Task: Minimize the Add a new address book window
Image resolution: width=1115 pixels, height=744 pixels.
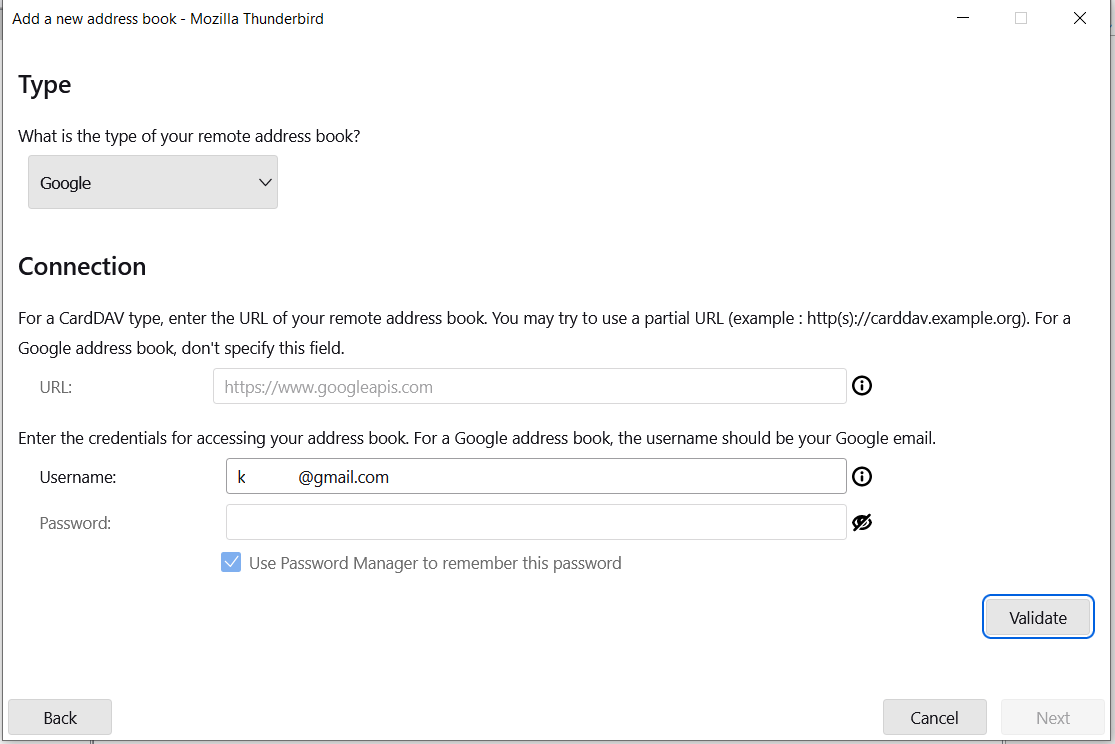Action: 963,18
